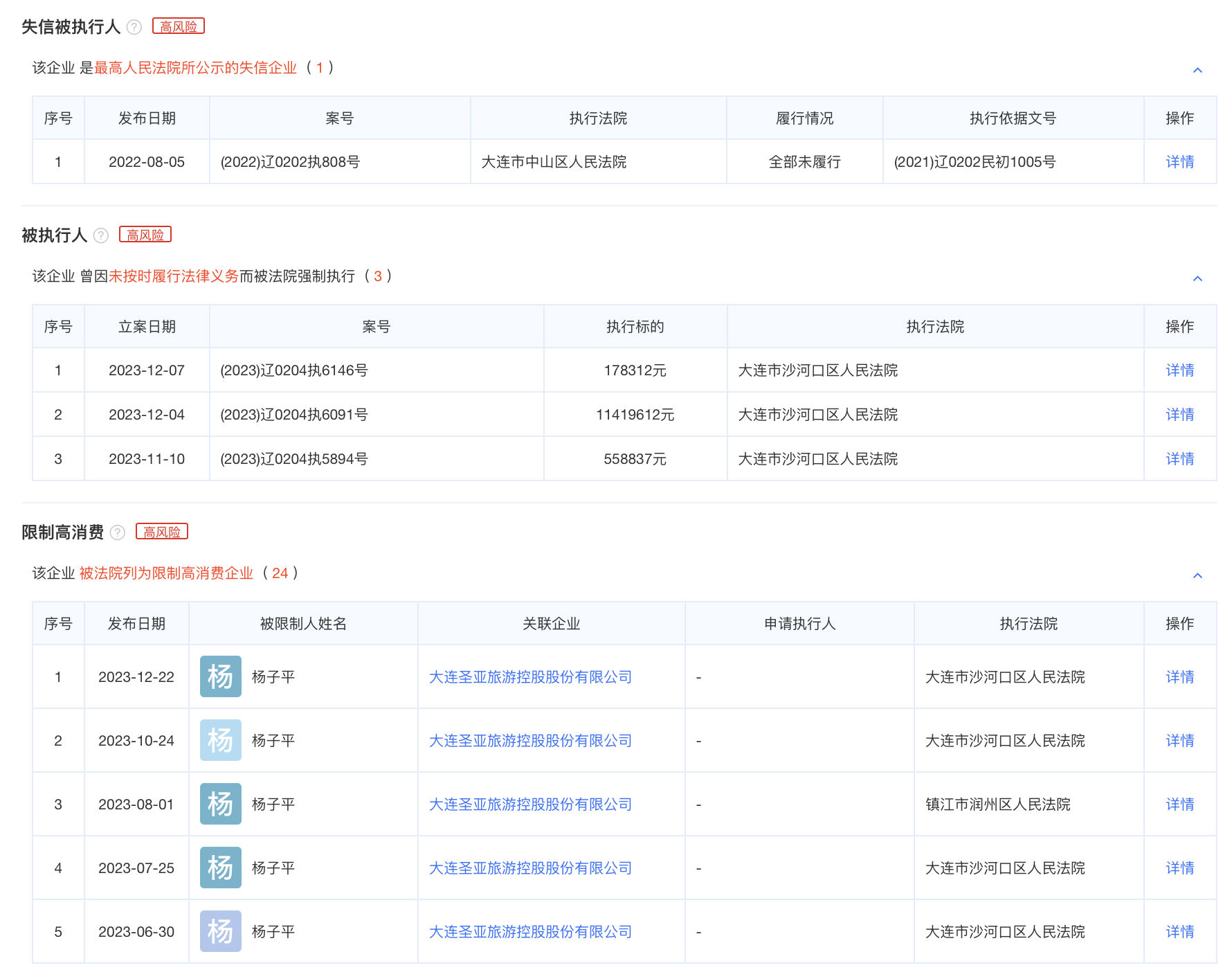Open 详情 for case (2023)辽0204执6091号
1232x979 pixels.
pos(1180,415)
